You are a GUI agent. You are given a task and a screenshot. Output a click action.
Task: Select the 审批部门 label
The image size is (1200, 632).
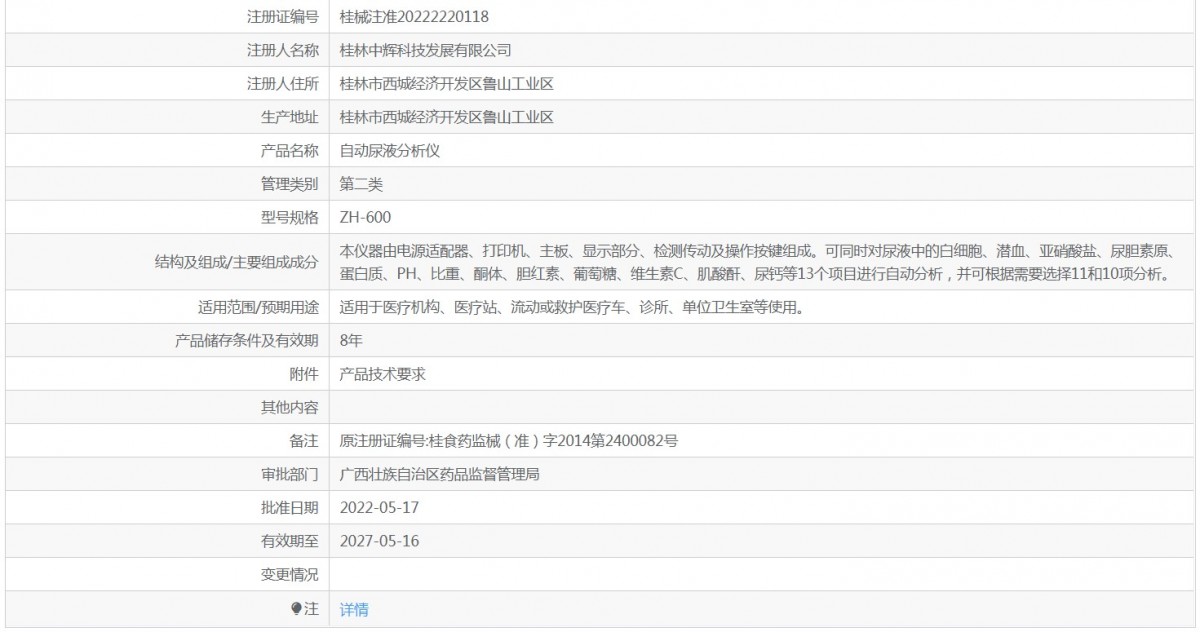(x=290, y=474)
